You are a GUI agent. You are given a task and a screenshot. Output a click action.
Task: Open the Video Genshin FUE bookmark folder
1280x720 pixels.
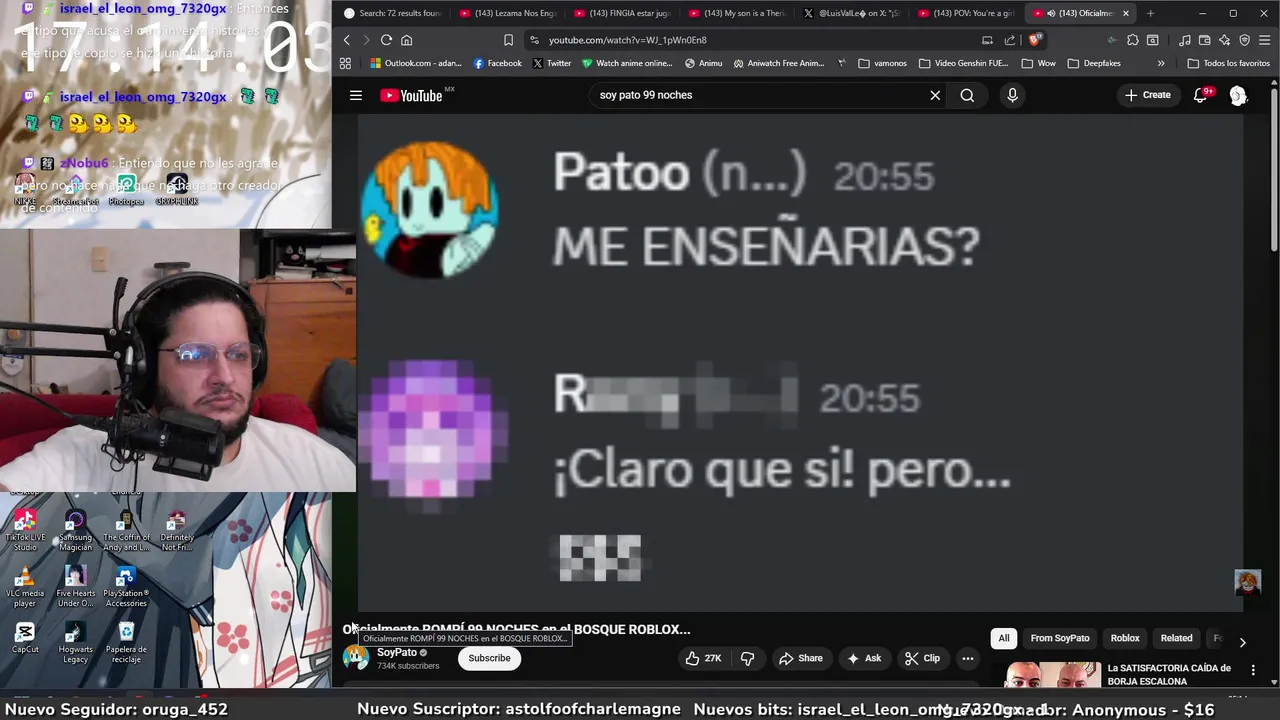click(x=963, y=63)
